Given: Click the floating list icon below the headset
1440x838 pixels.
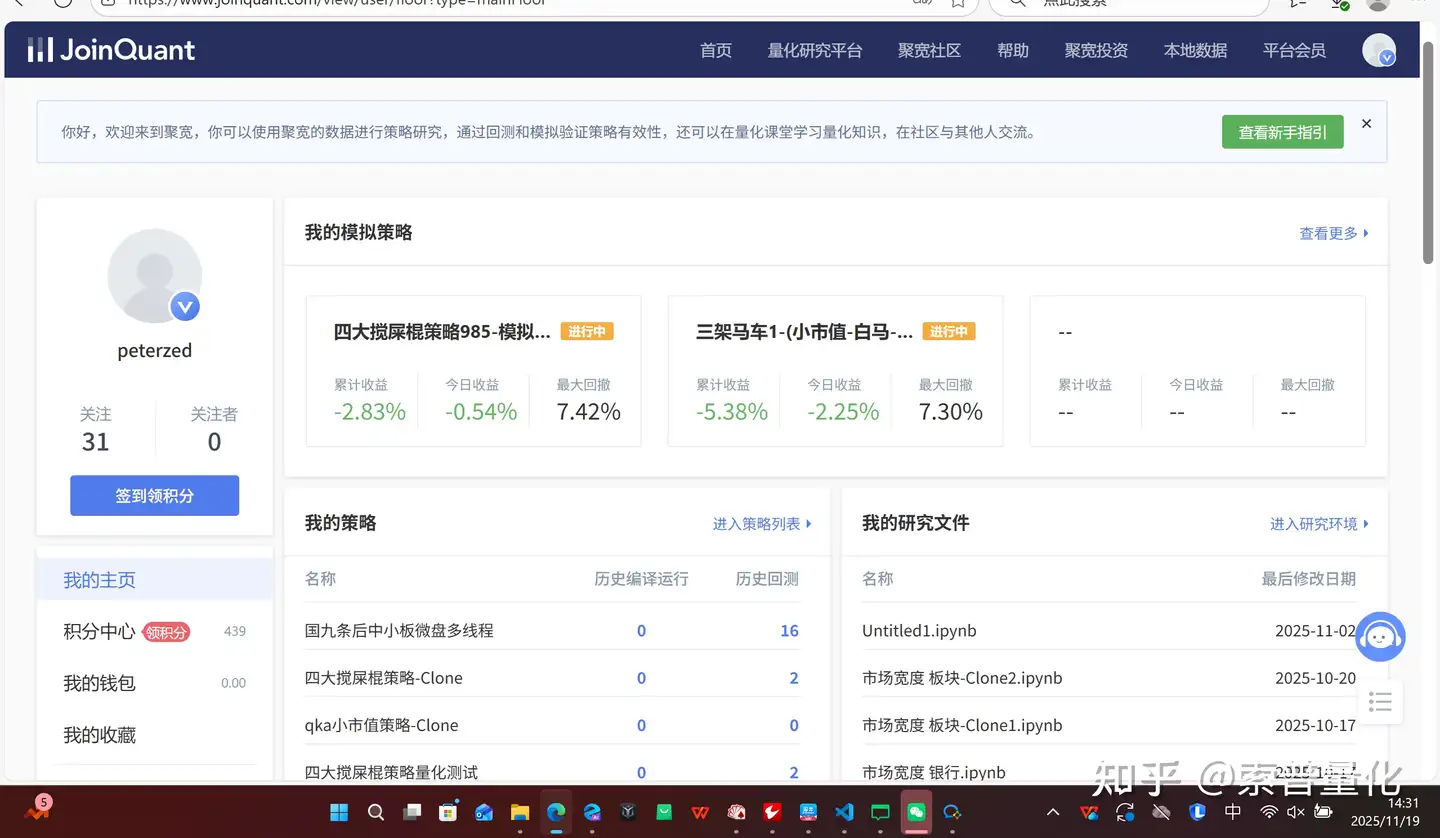Looking at the screenshot, I should coord(1380,703).
